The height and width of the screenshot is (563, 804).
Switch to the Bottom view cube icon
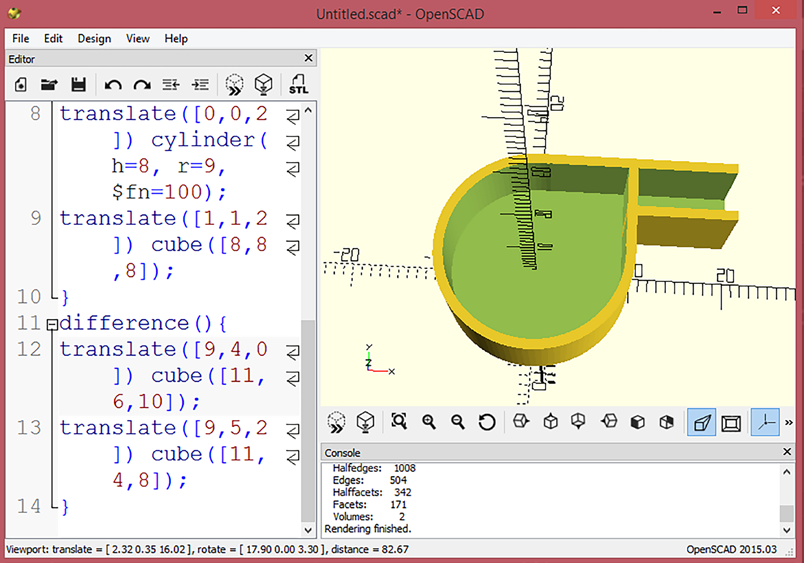[x=578, y=421]
